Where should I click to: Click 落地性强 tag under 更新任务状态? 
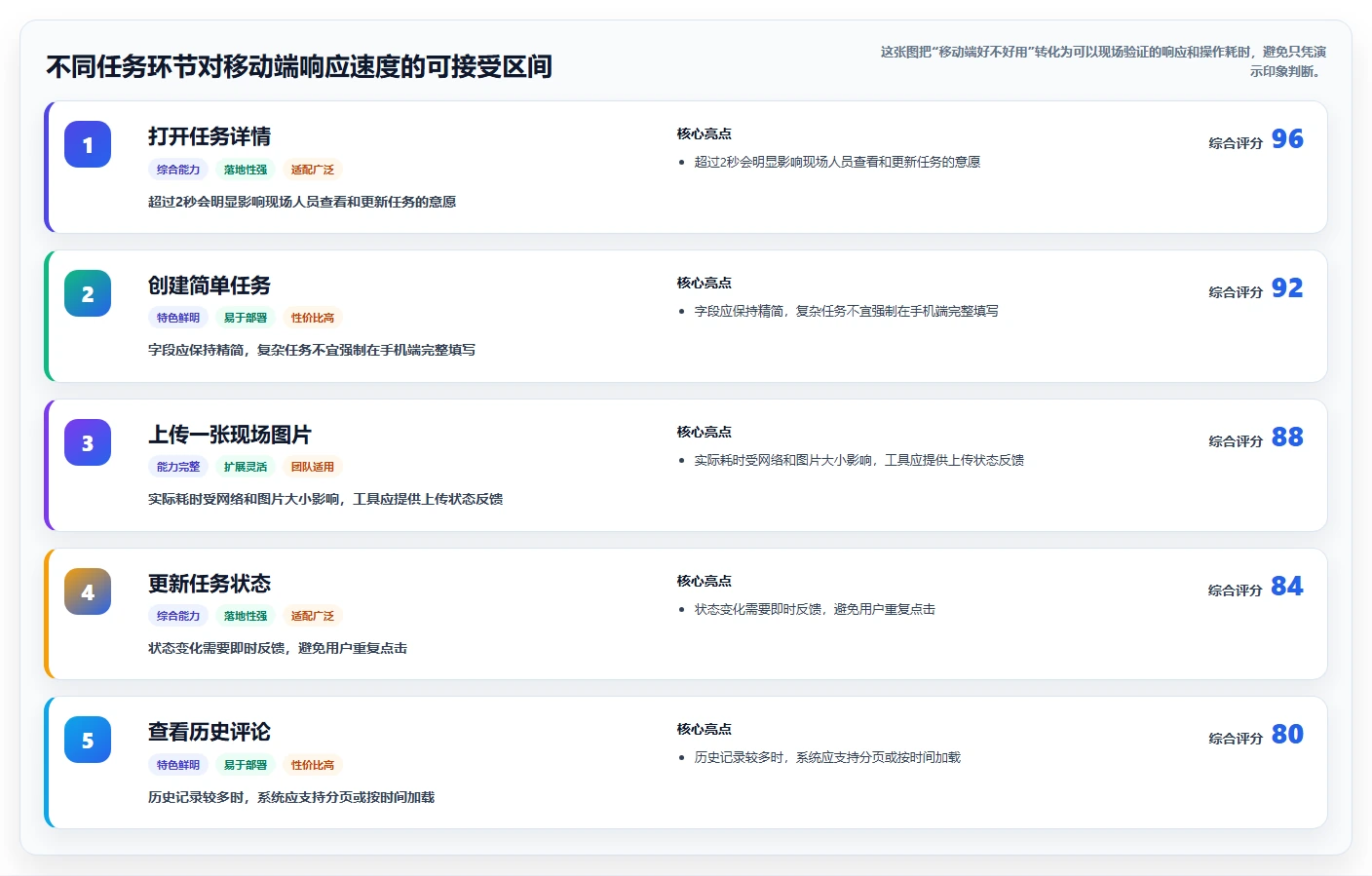click(246, 616)
